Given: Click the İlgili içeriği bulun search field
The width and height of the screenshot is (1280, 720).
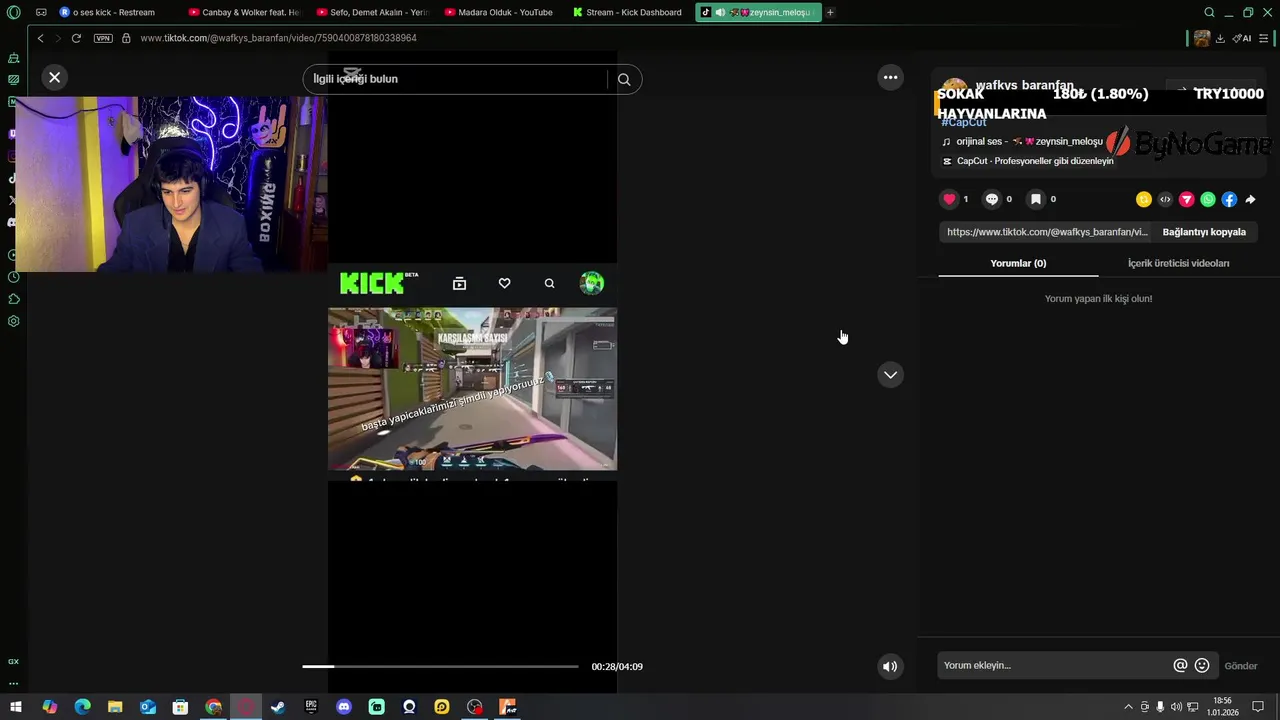Looking at the screenshot, I should click(457, 79).
